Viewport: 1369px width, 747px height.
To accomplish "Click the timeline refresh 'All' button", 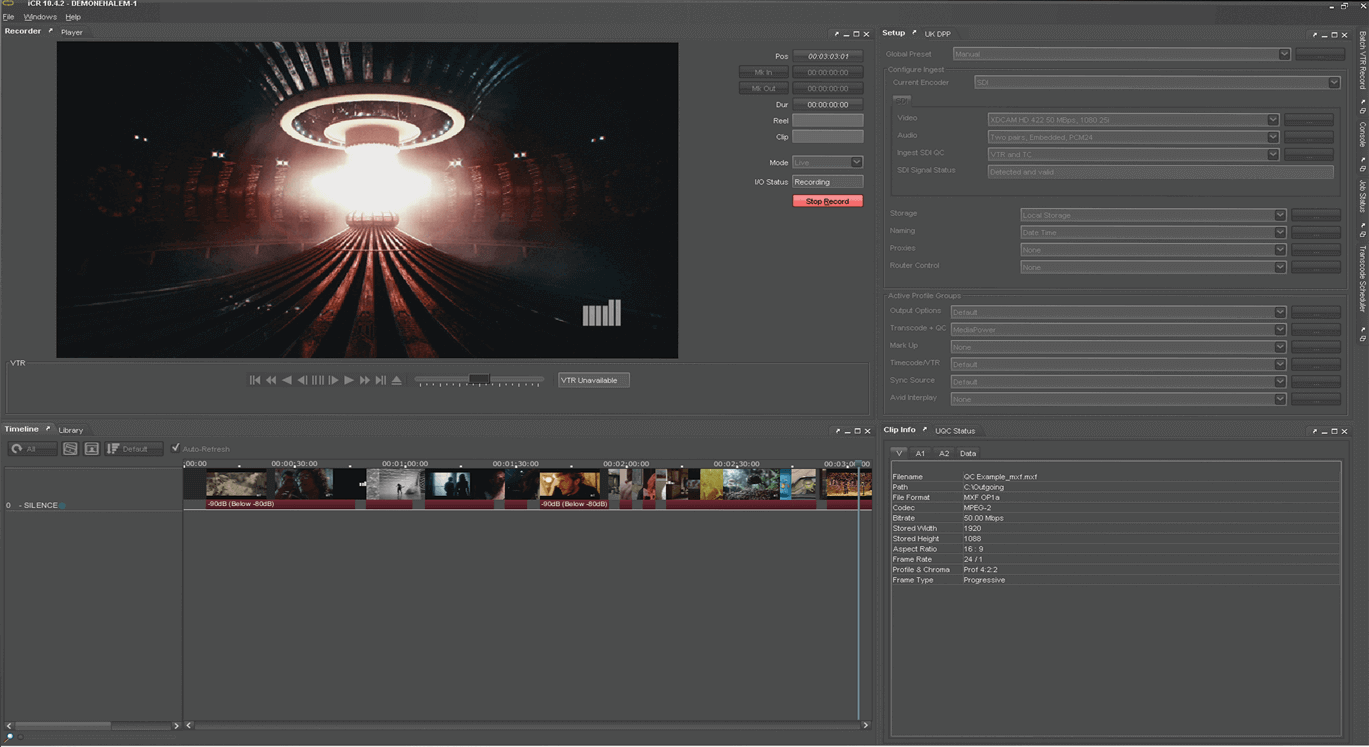I will [31, 449].
